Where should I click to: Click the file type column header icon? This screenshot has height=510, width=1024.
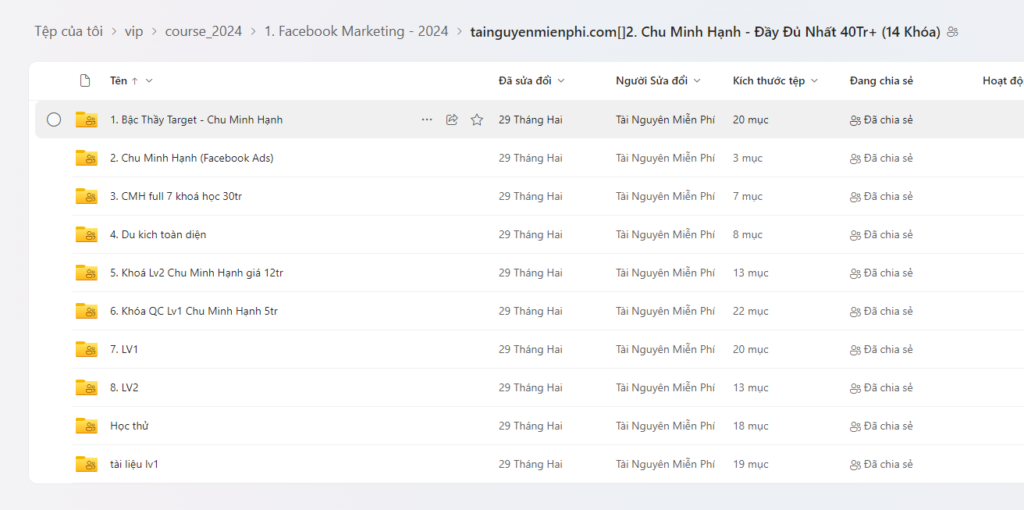85,81
